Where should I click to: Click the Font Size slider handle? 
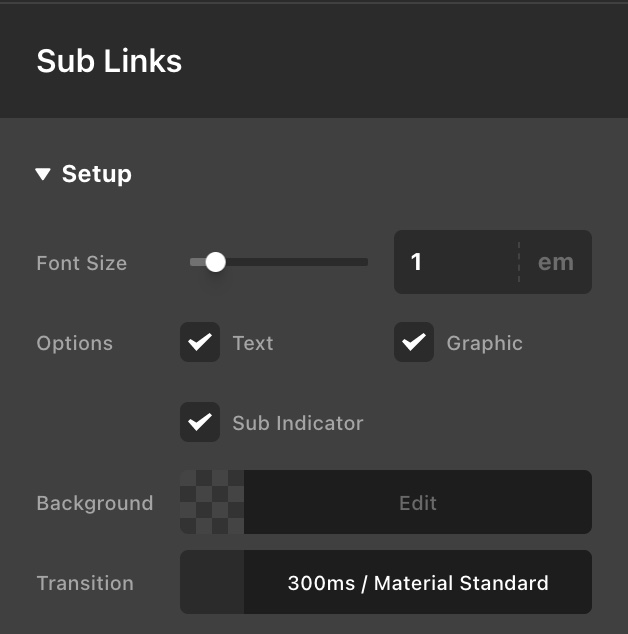(x=215, y=262)
